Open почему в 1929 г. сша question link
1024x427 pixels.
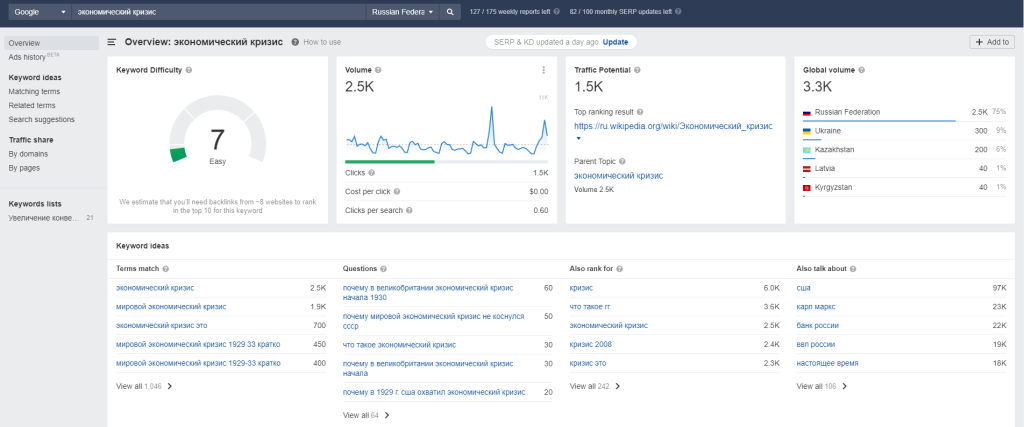click(434, 392)
